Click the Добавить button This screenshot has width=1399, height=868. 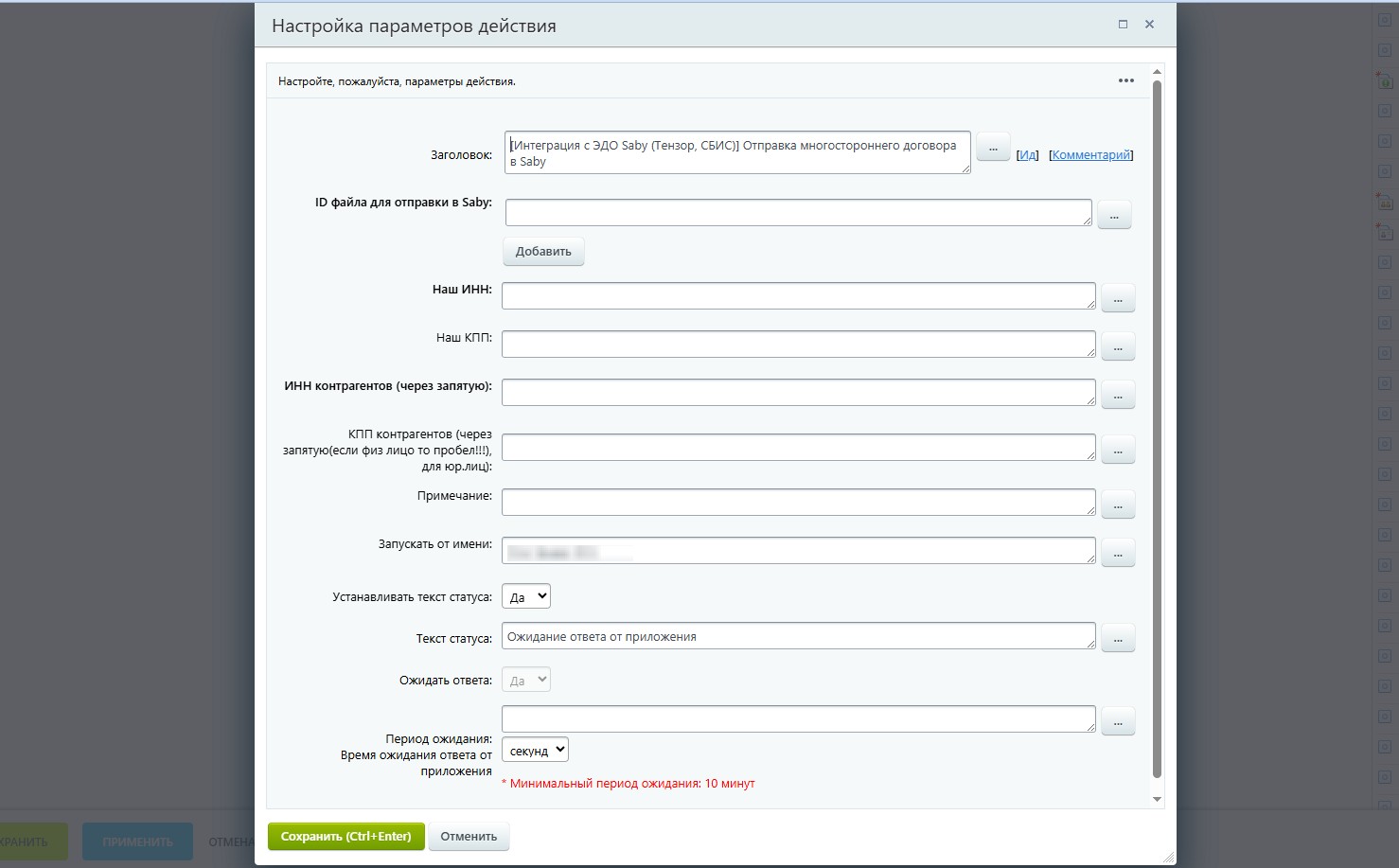543,252
